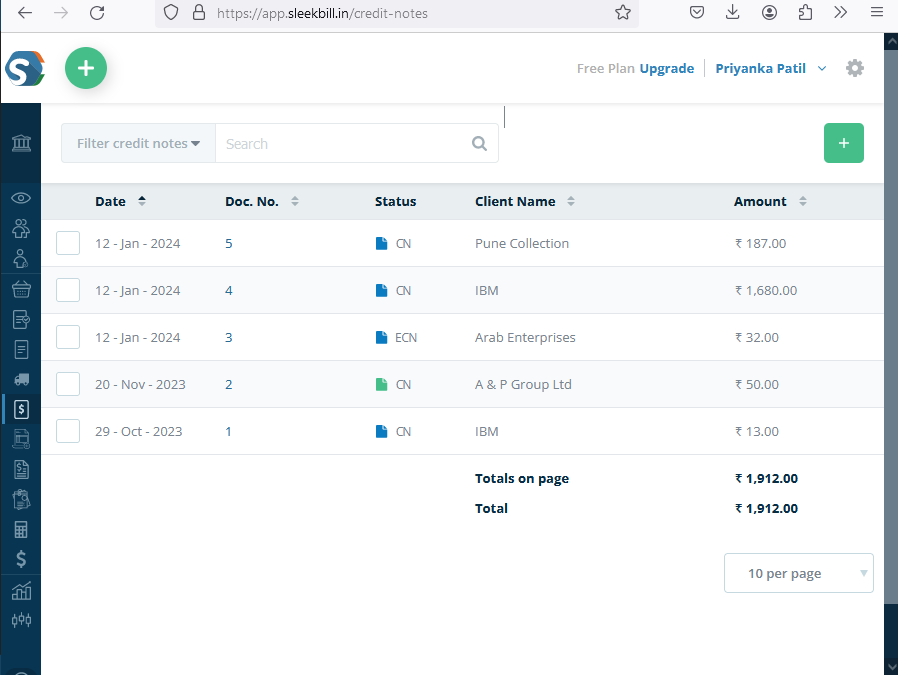
Task: Select the checkbox for Pune Collection row
Action: (x=68, y=243)
